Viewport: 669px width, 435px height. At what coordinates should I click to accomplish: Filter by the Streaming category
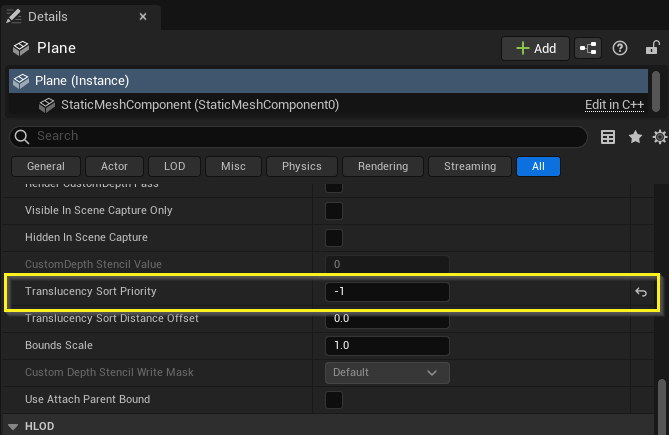tap(470, 166)
